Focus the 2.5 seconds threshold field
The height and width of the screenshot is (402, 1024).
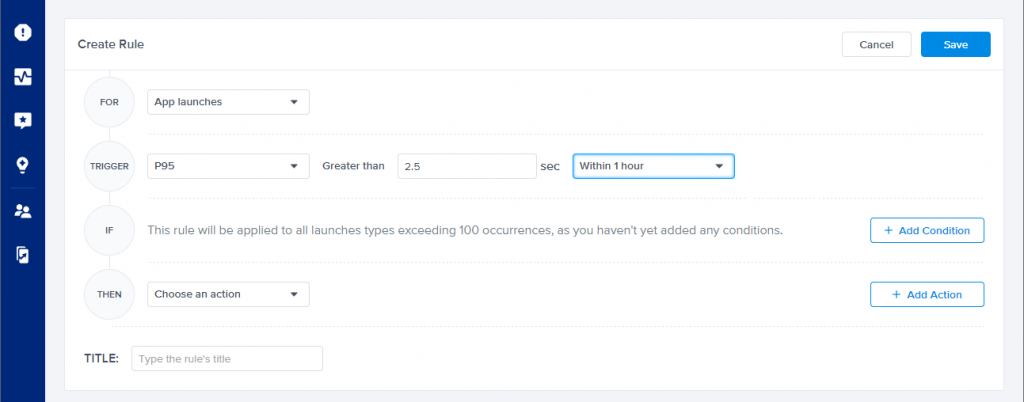click(x=467, y=166)
